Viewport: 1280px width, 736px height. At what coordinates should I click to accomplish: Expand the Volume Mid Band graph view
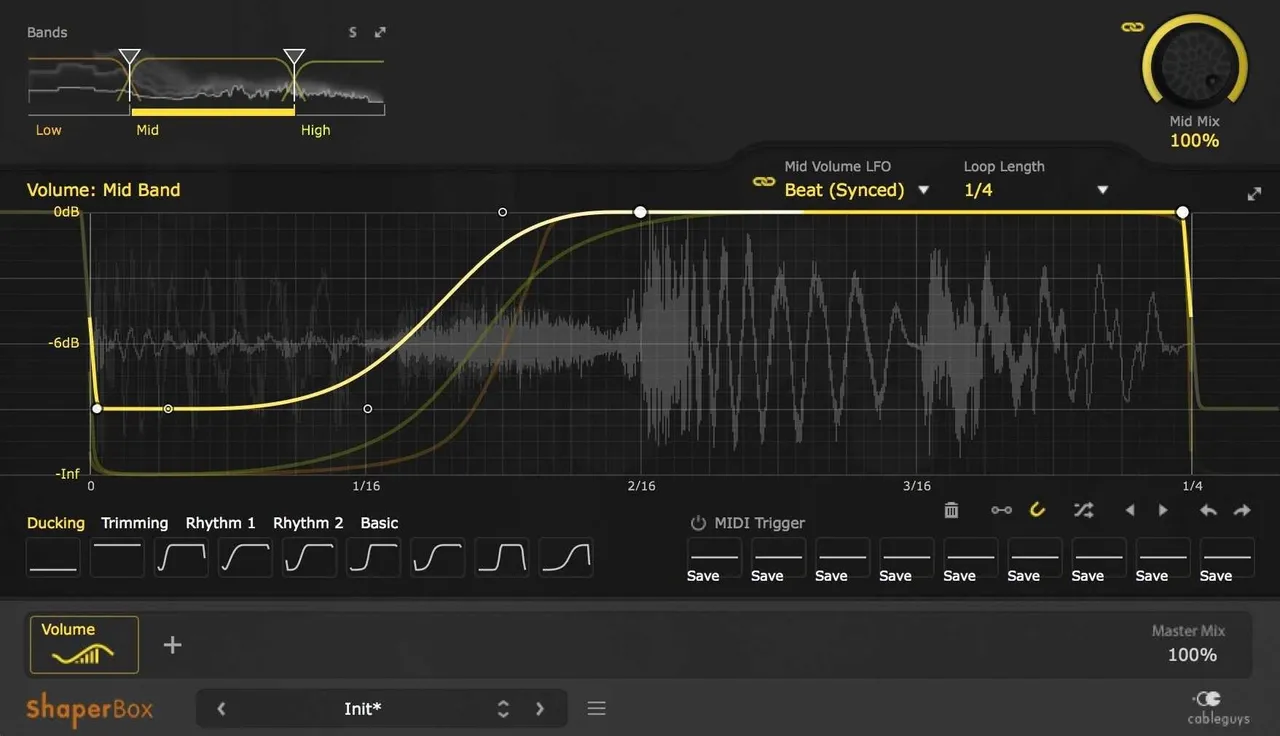tap(1254, 194)
